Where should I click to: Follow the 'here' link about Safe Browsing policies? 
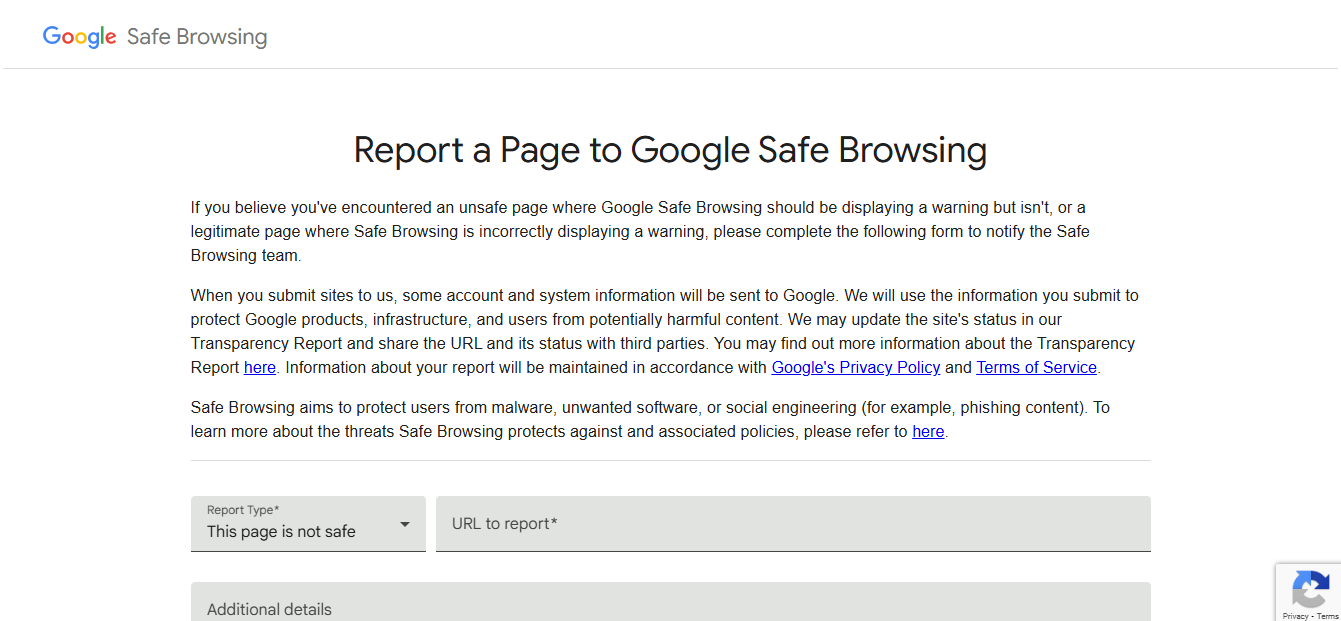tap(928, 432)
